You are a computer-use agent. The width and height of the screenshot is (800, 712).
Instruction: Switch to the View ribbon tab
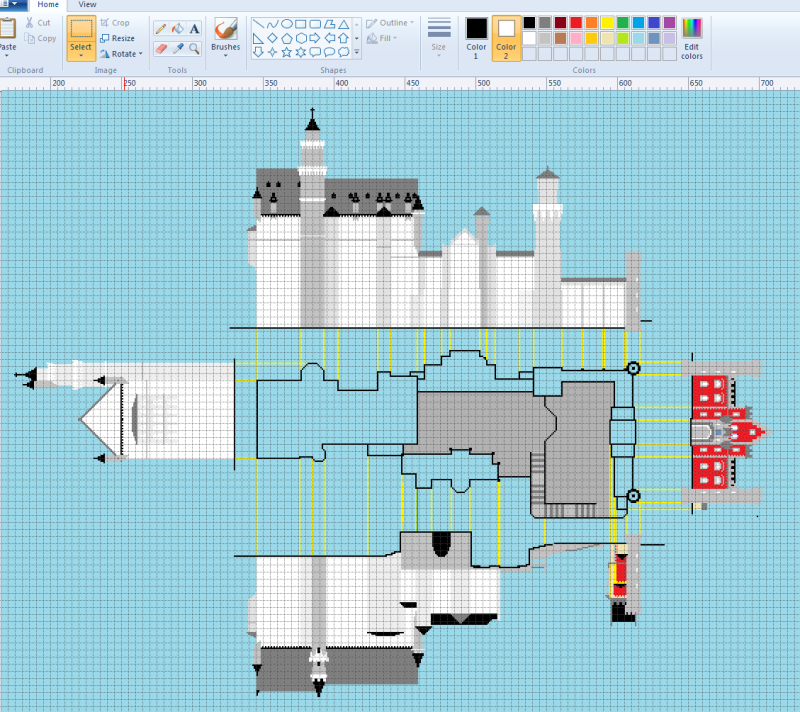(87, 5)
